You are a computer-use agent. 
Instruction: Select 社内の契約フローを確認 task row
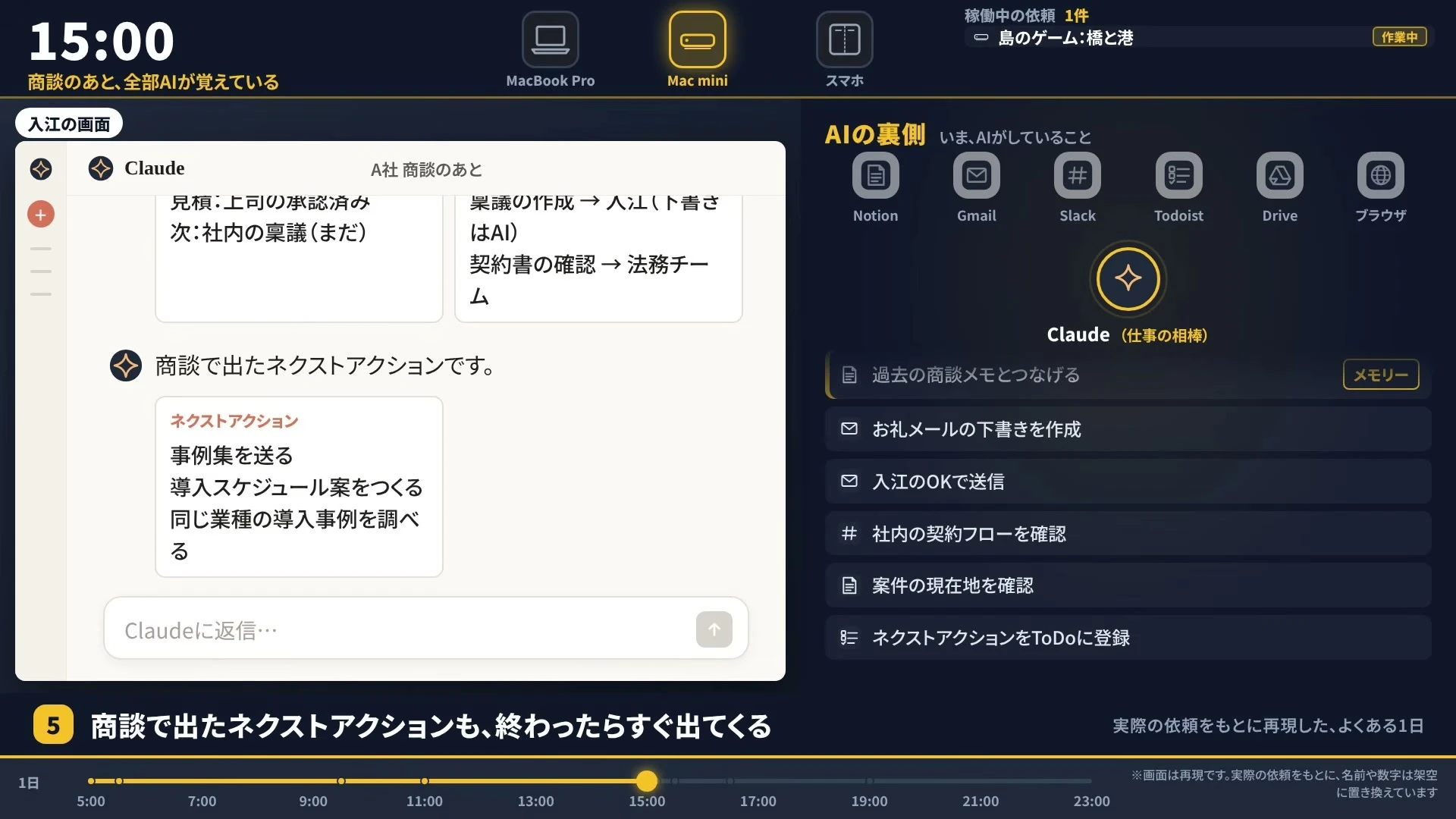(1128, 534)
